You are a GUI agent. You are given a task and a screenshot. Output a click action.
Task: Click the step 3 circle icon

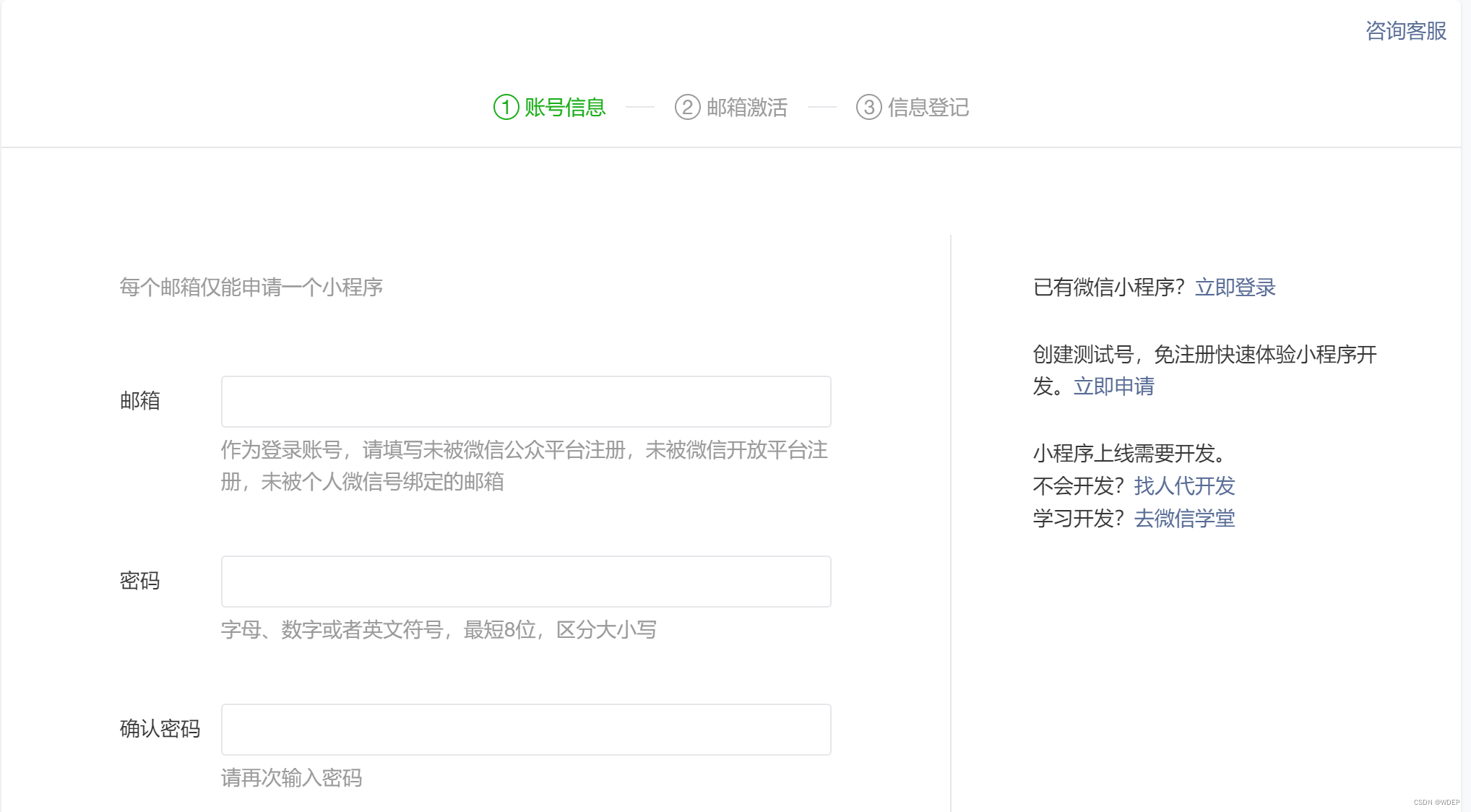(x=868, y=108)
